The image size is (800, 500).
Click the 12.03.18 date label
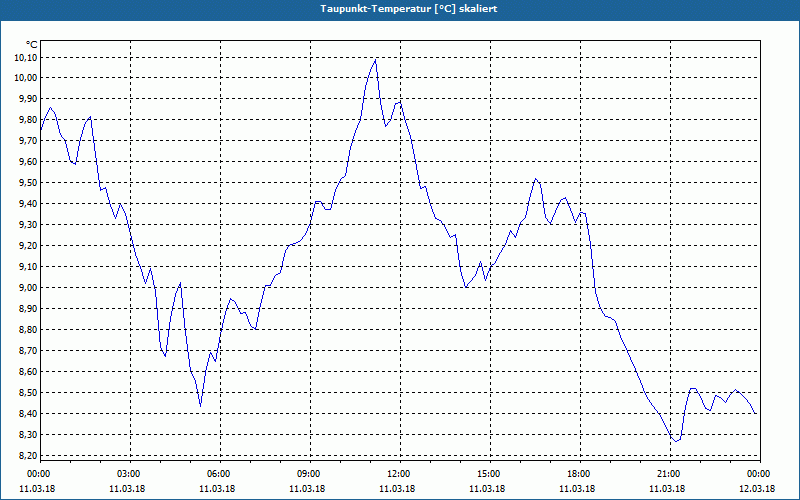click(757, 489)
